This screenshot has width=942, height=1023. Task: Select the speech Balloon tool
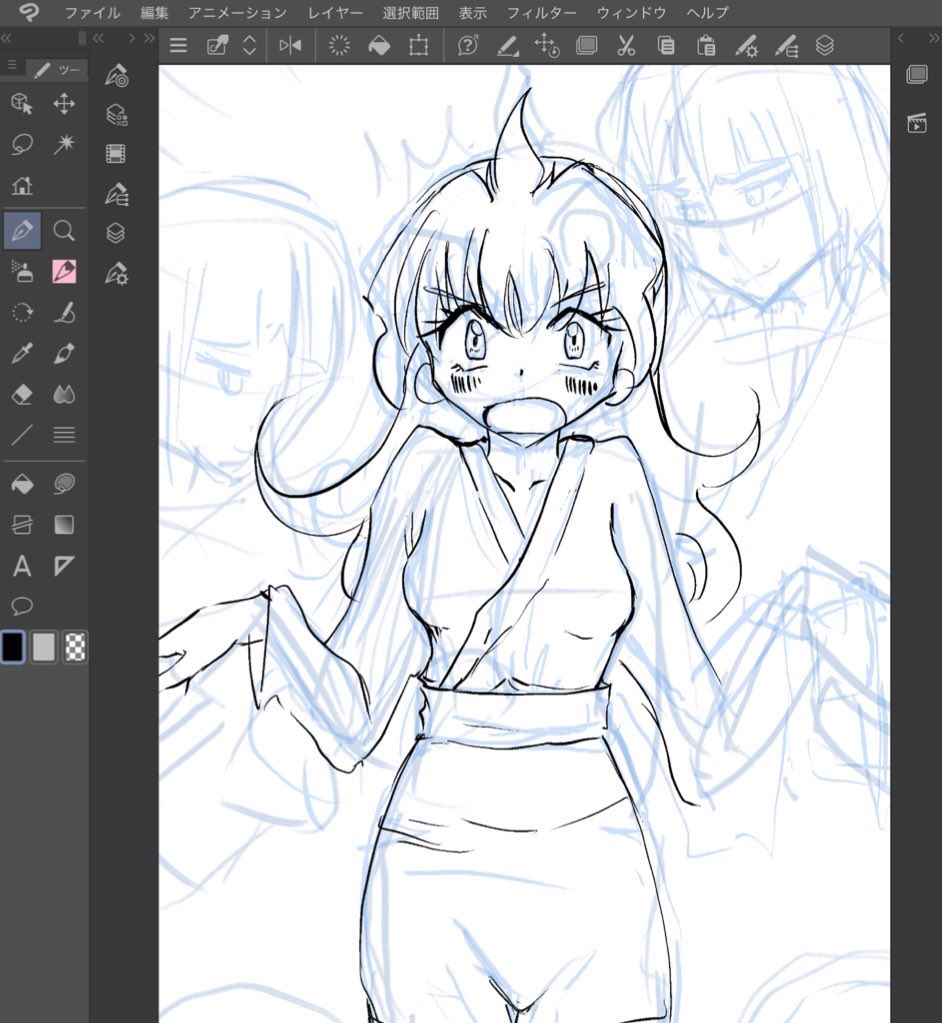[x=22, y=606]
